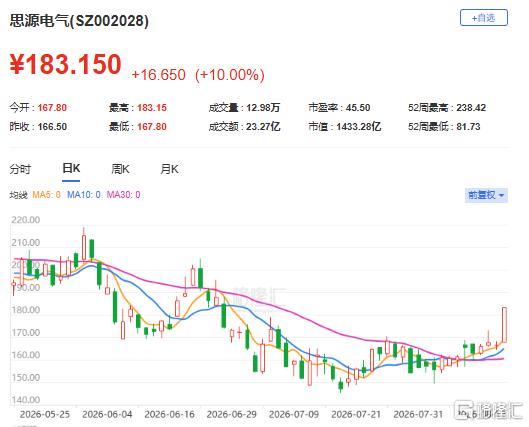Toggle the MA5 moving average label
The width and height of the screenshot is (529, 427).
pos(47,195)
